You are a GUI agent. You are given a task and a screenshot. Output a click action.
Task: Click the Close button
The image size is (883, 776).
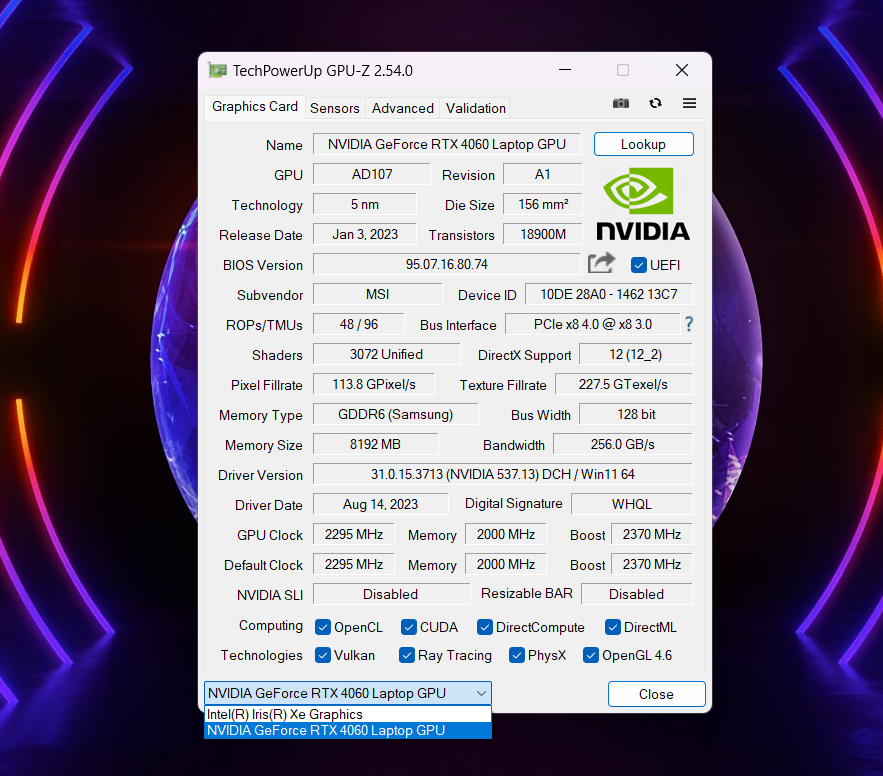(x=656, y=694)
